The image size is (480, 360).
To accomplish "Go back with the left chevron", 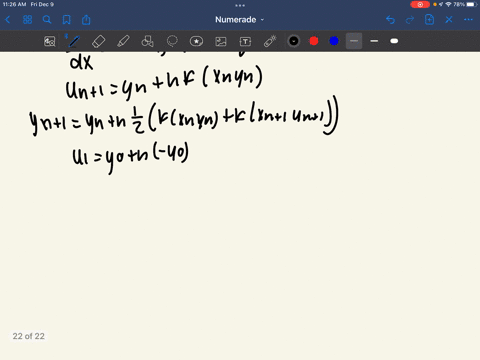I will pyautogui.click(x=8, y=20).
